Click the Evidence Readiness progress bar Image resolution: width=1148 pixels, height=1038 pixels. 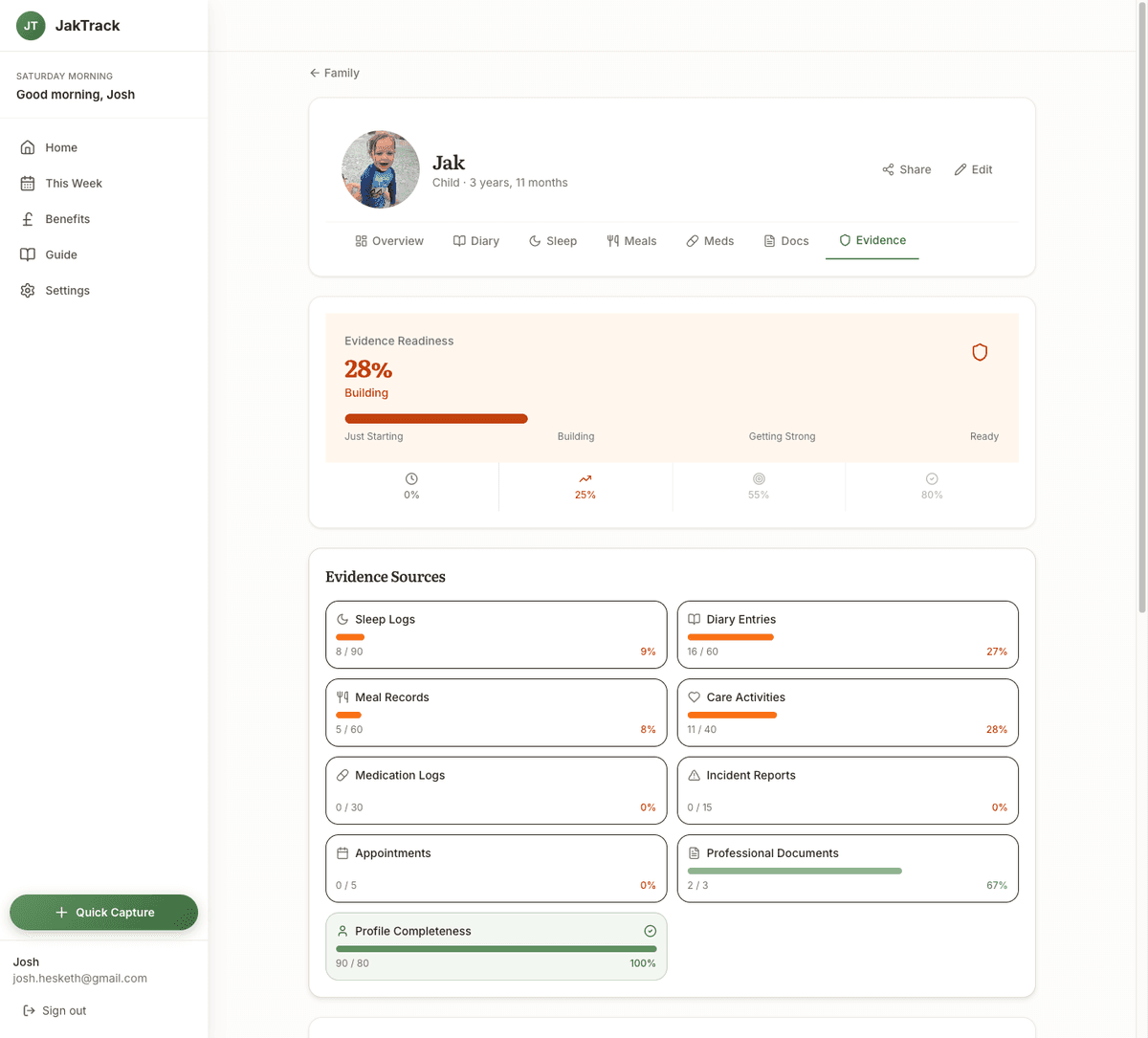pyautogui.click(x=436, y=418)
